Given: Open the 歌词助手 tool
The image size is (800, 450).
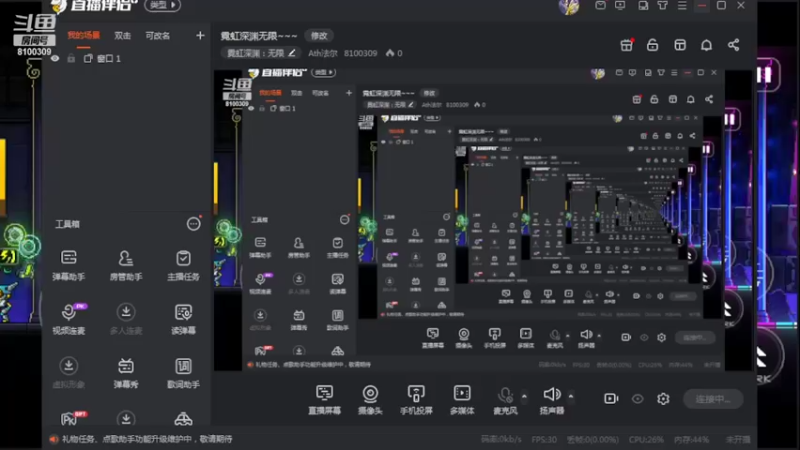Looking at the screenshot, I should pyautogui.click(x=183, y=373).
